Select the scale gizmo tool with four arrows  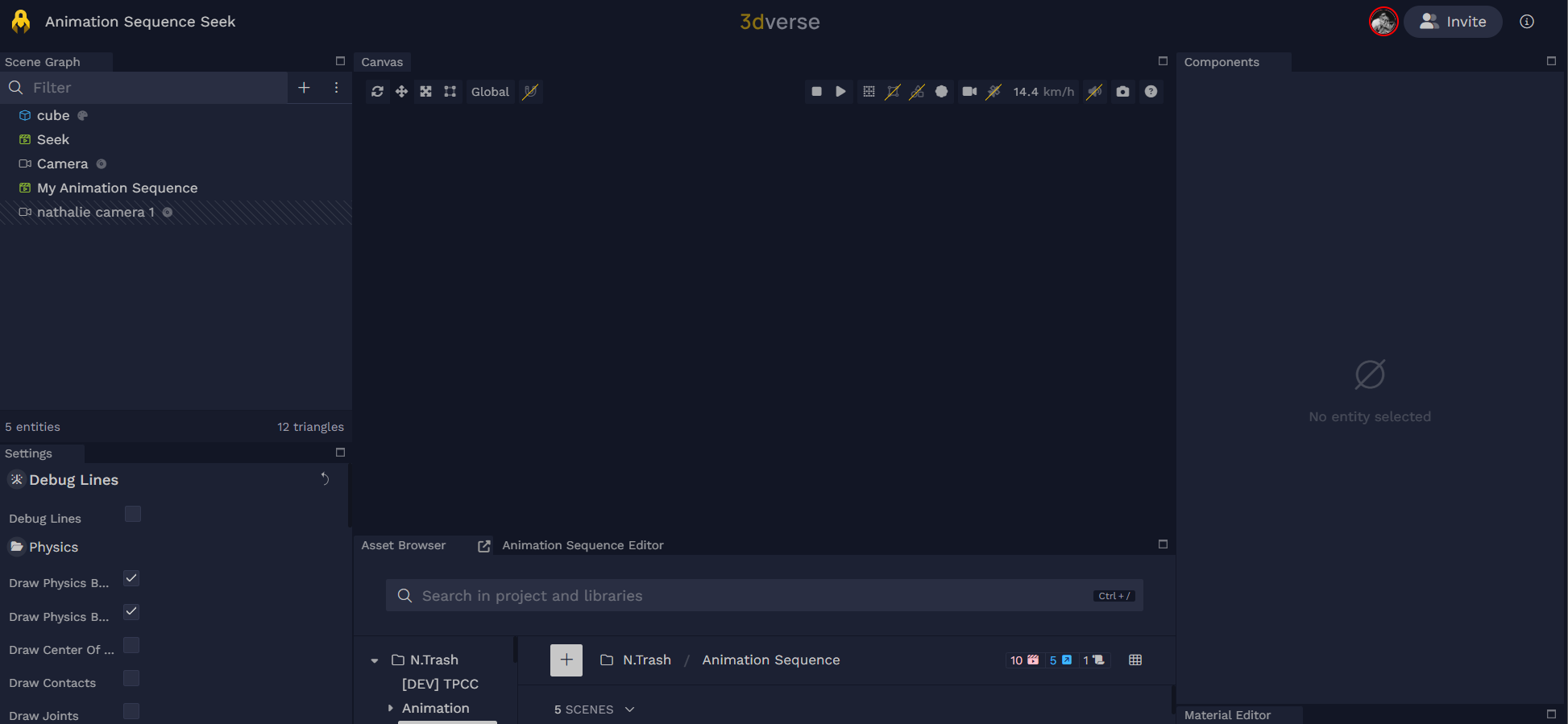pyautogui.click(x=425, y=92)
